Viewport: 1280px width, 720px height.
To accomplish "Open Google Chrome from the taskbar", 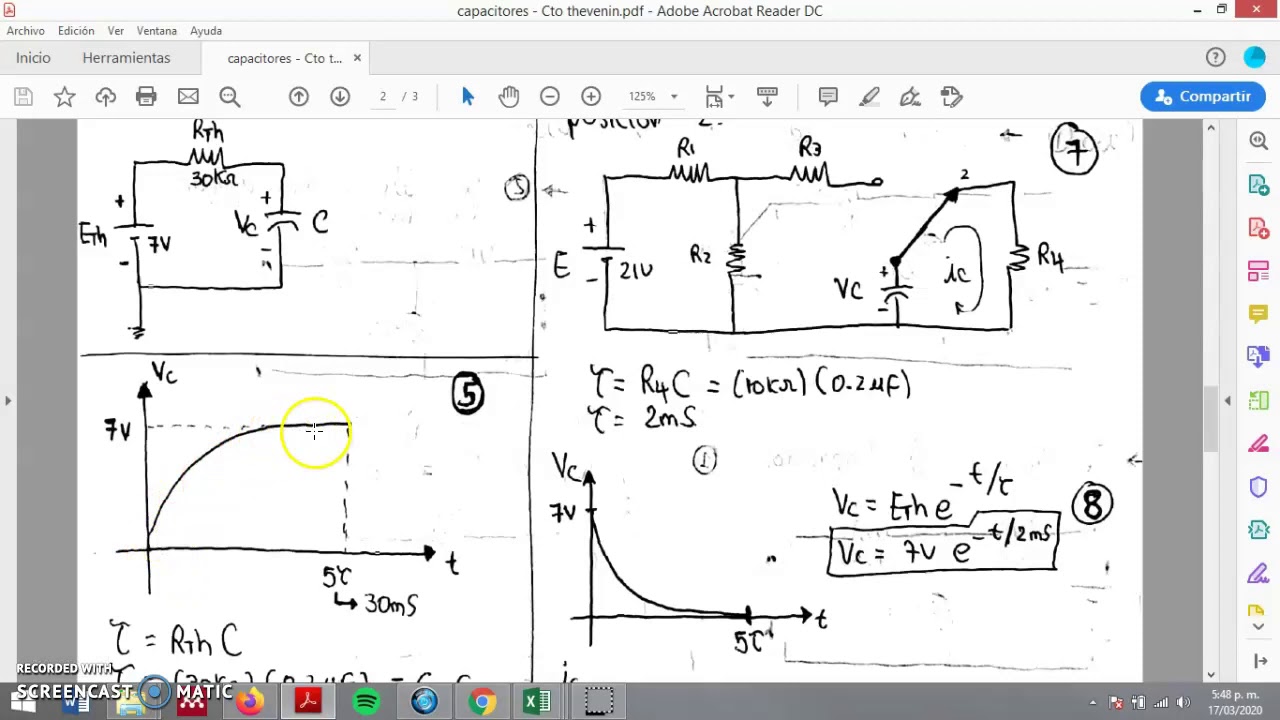I will [482, 701].
